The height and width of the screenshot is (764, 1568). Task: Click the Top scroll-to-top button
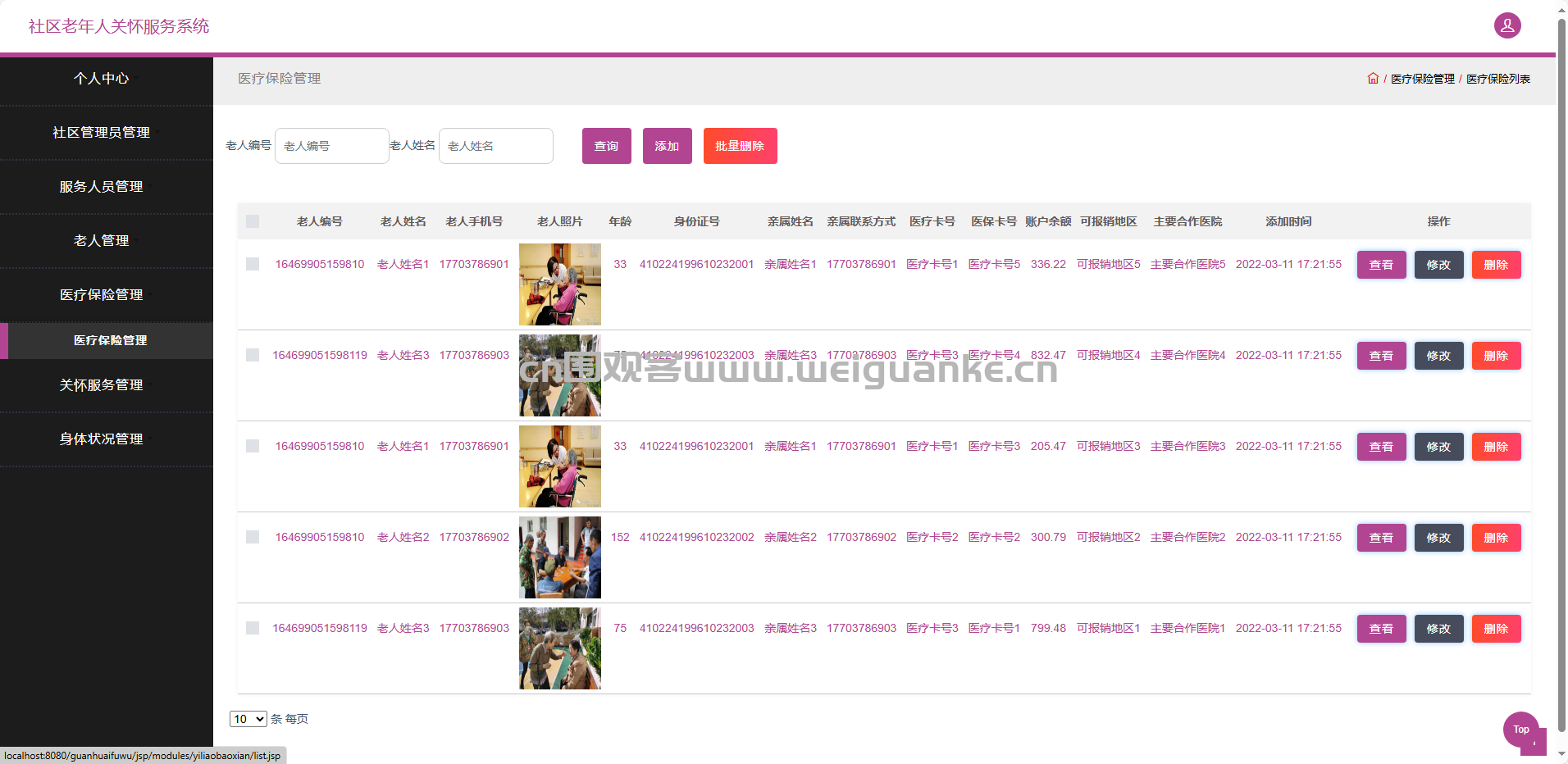point(1521,730)
